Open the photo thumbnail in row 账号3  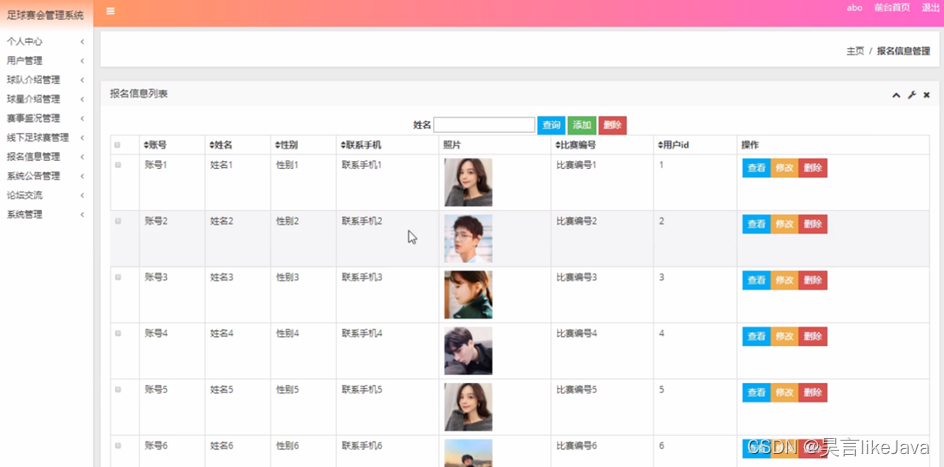tap(468, 294)
